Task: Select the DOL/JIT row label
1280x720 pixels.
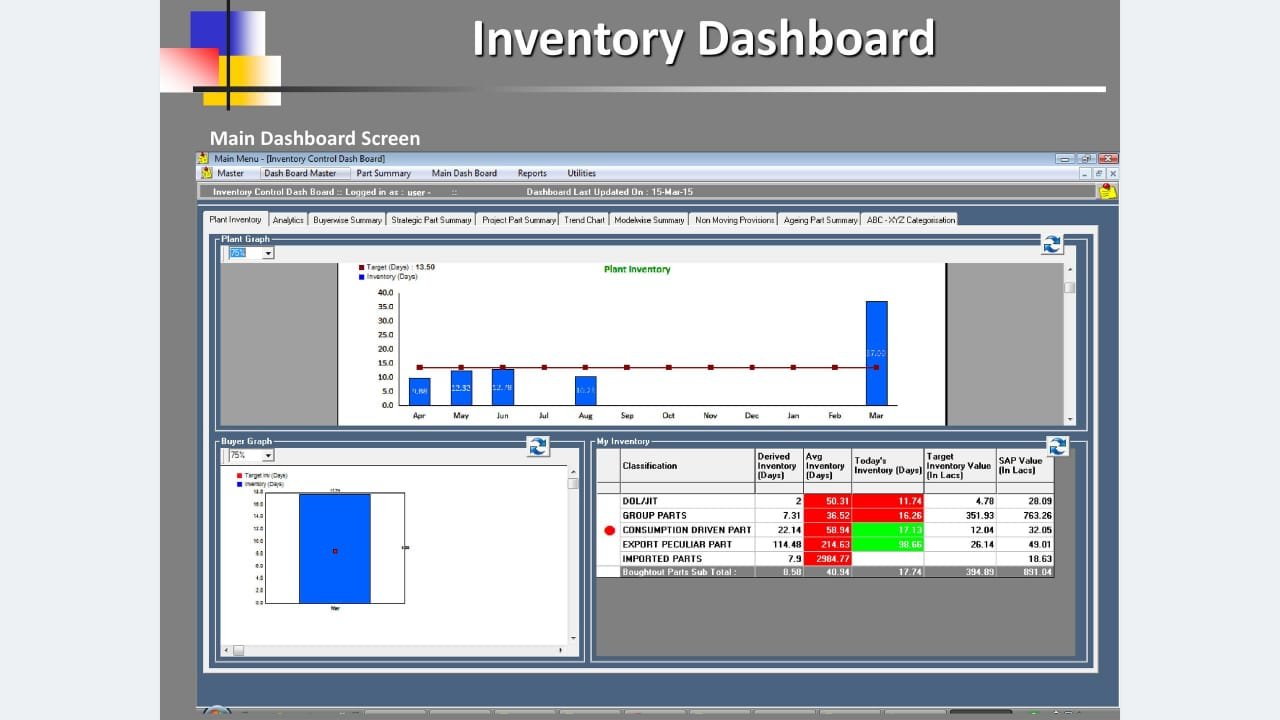Action: (x=640, y=501)
